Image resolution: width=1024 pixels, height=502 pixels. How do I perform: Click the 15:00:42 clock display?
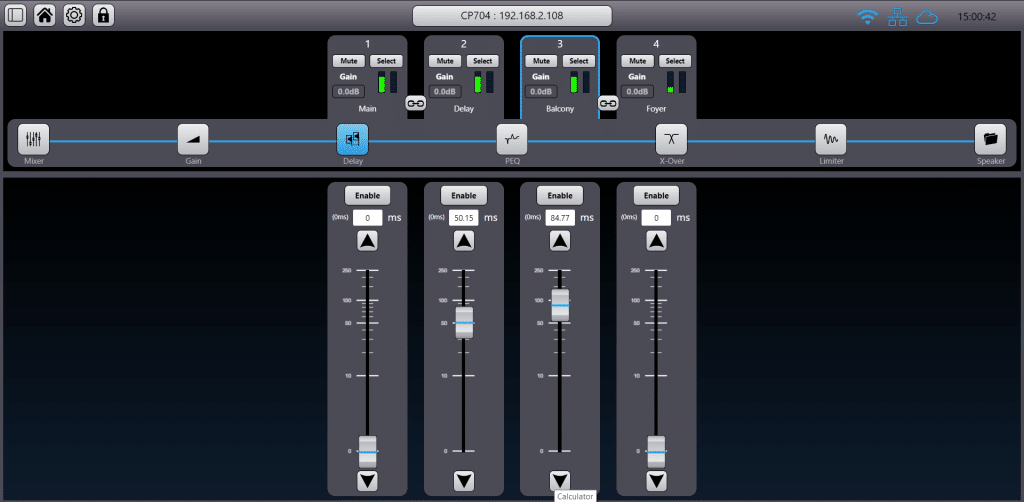point(976,17)
